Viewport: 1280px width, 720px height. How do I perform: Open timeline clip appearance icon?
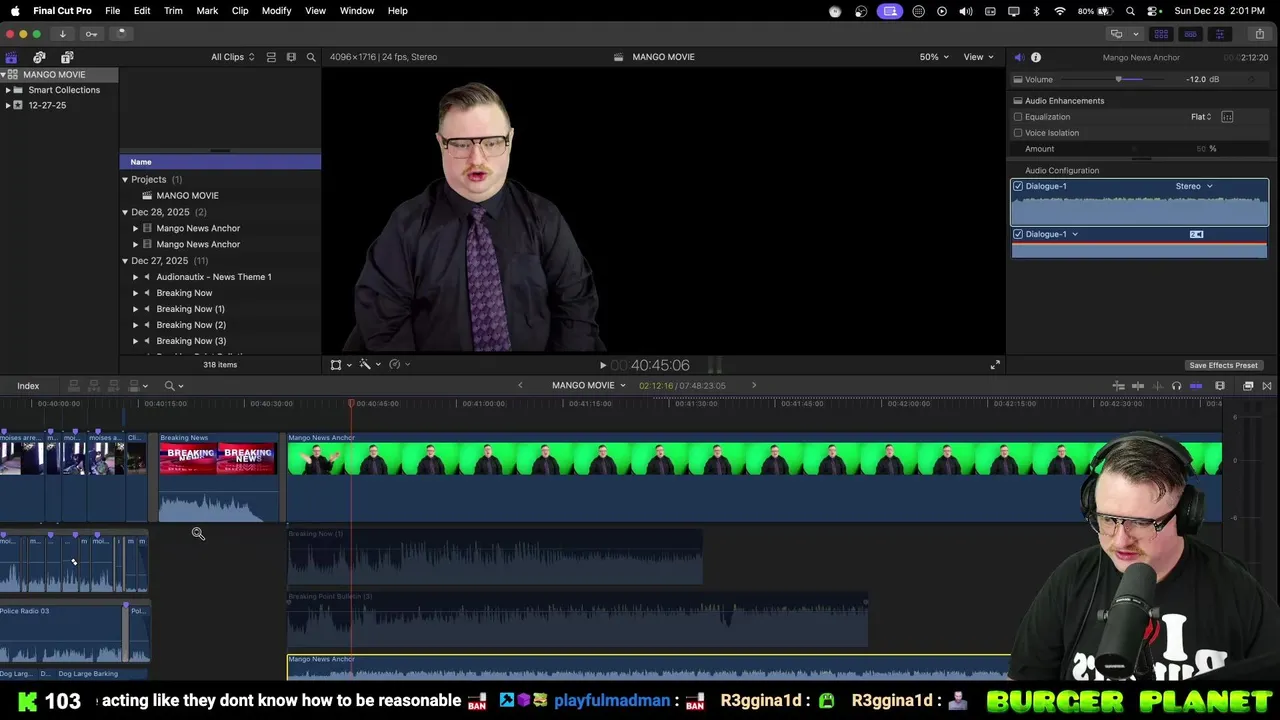(x=1219, y=386)
